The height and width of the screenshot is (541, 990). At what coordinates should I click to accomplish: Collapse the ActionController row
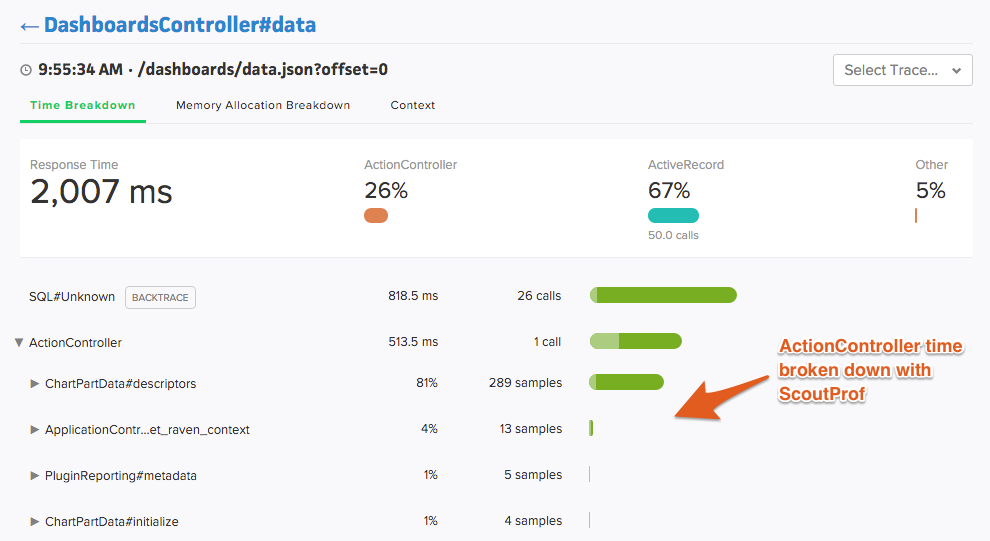19,342
